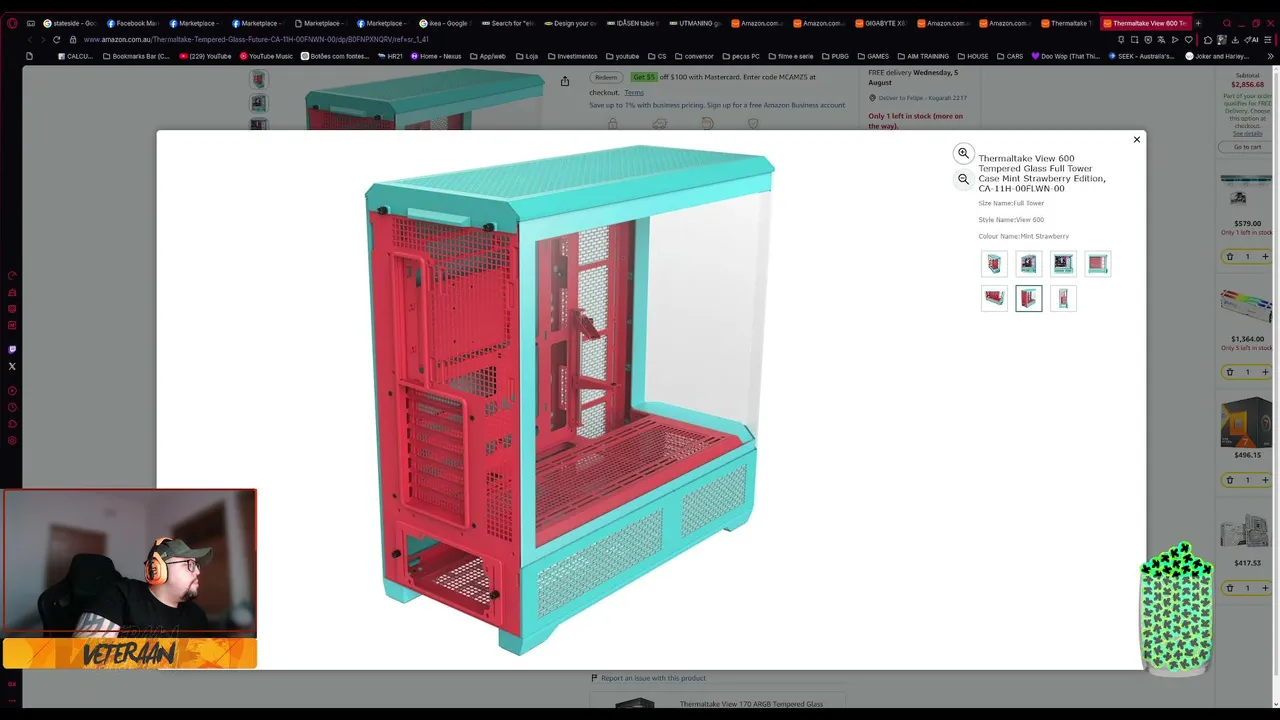Expand the filme e serie bookmarks folder
This screenshot has height=720, width=1280.
[791, 56]
